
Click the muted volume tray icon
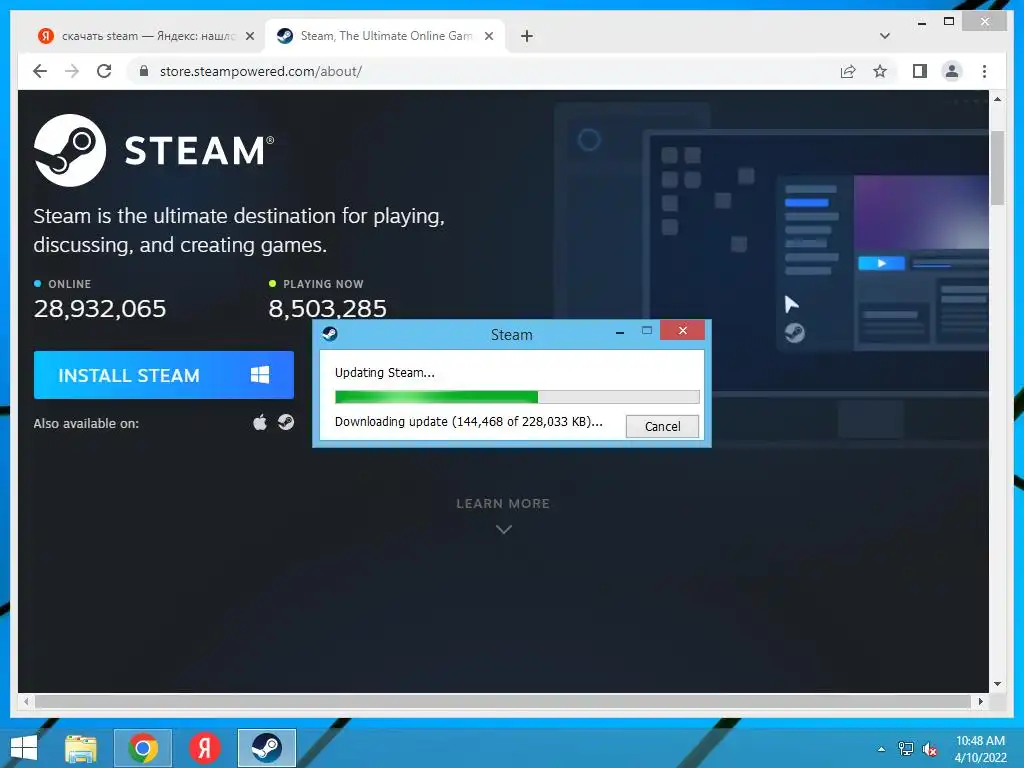929,749
